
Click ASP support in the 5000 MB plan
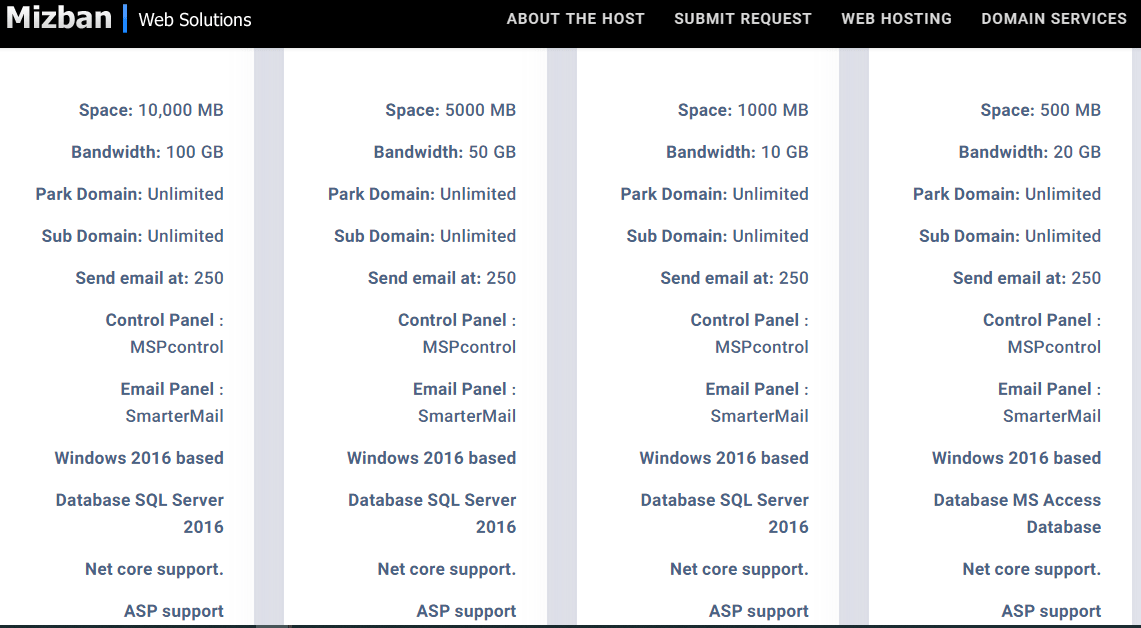point(466,611)
